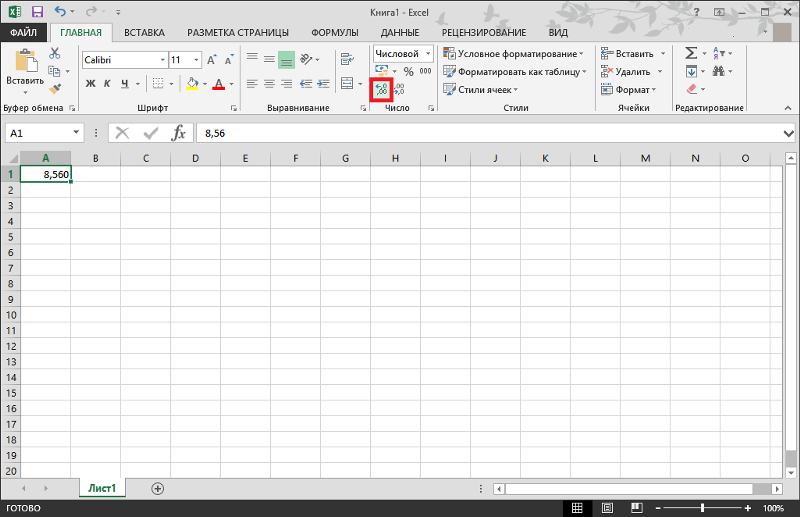Toggle bold formatting Ж

(90, 83)
